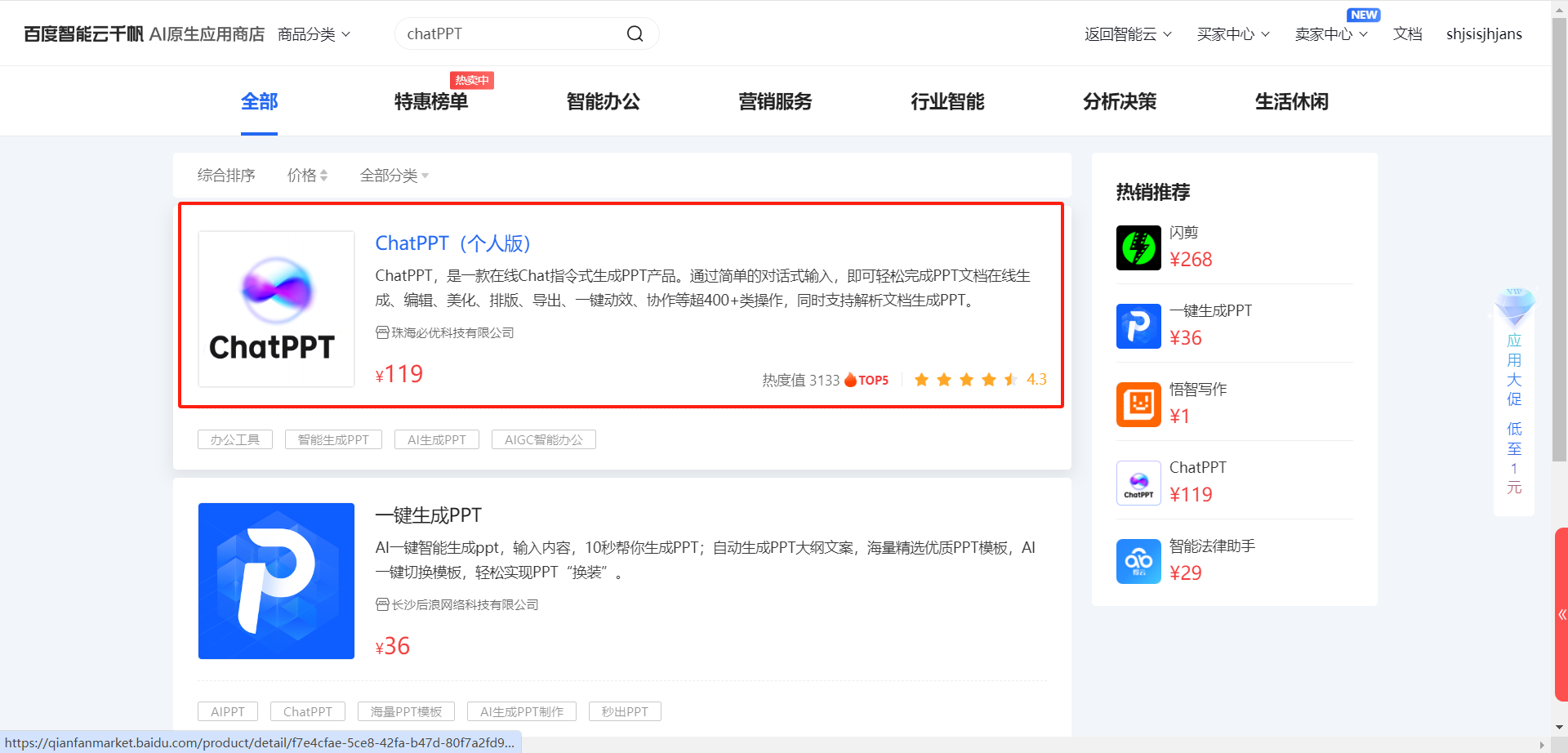Click the ¥29 price in 热销推荐
The image size is (1568, 753).
pyautogui.click(x=1186, y=573)
